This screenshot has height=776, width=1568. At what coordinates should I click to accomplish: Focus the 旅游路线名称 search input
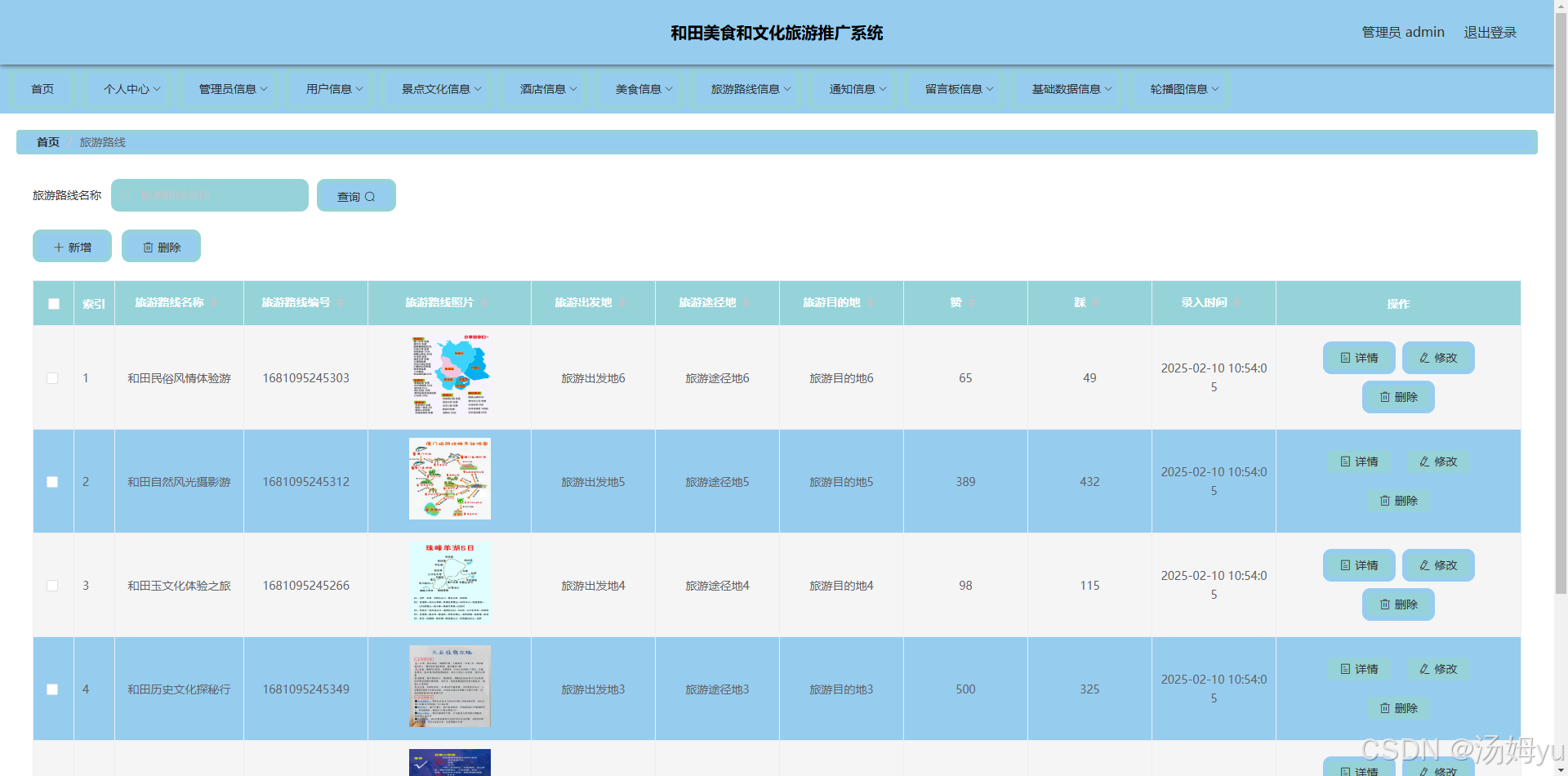tap(210, 195)
